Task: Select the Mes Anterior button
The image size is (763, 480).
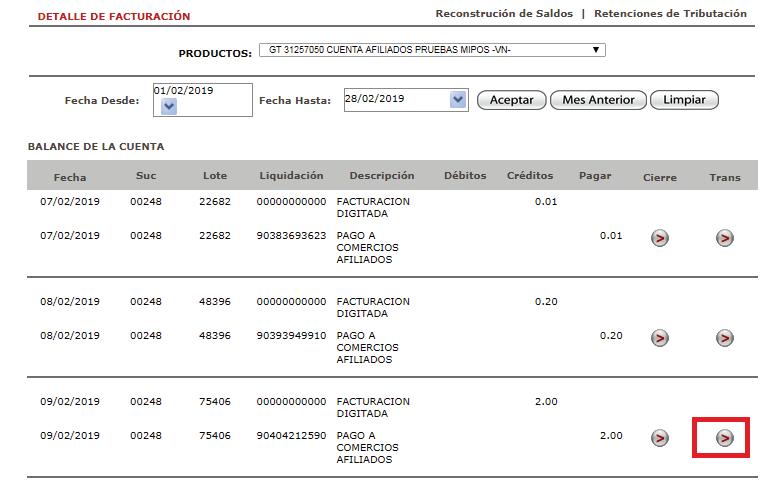Action: pyautogui.click(x=598, y=100)
